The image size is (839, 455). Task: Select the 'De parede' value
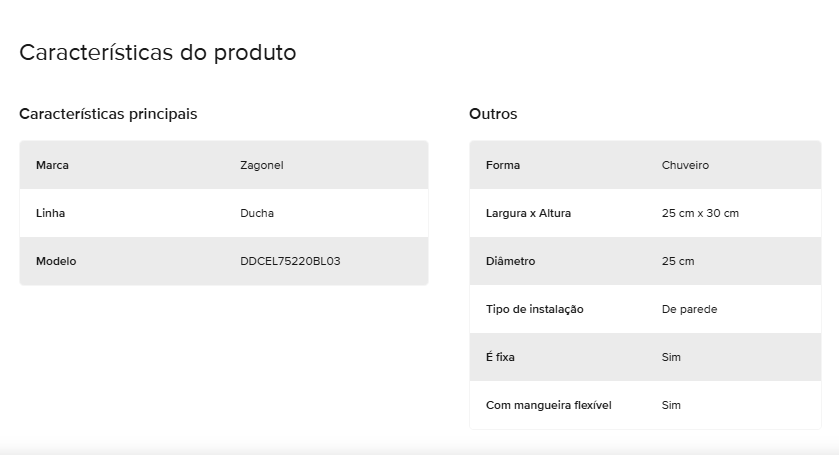[690, 309]
